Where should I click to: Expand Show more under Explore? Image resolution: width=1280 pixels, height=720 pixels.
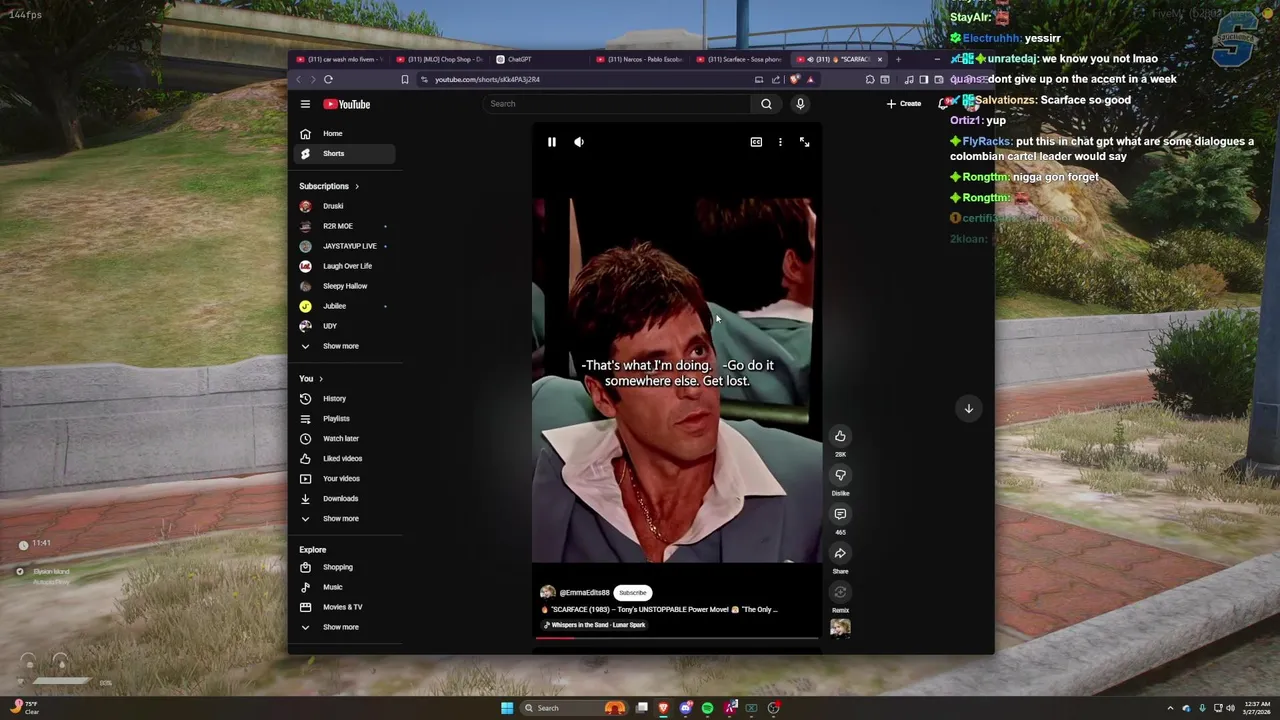(345, 627)
